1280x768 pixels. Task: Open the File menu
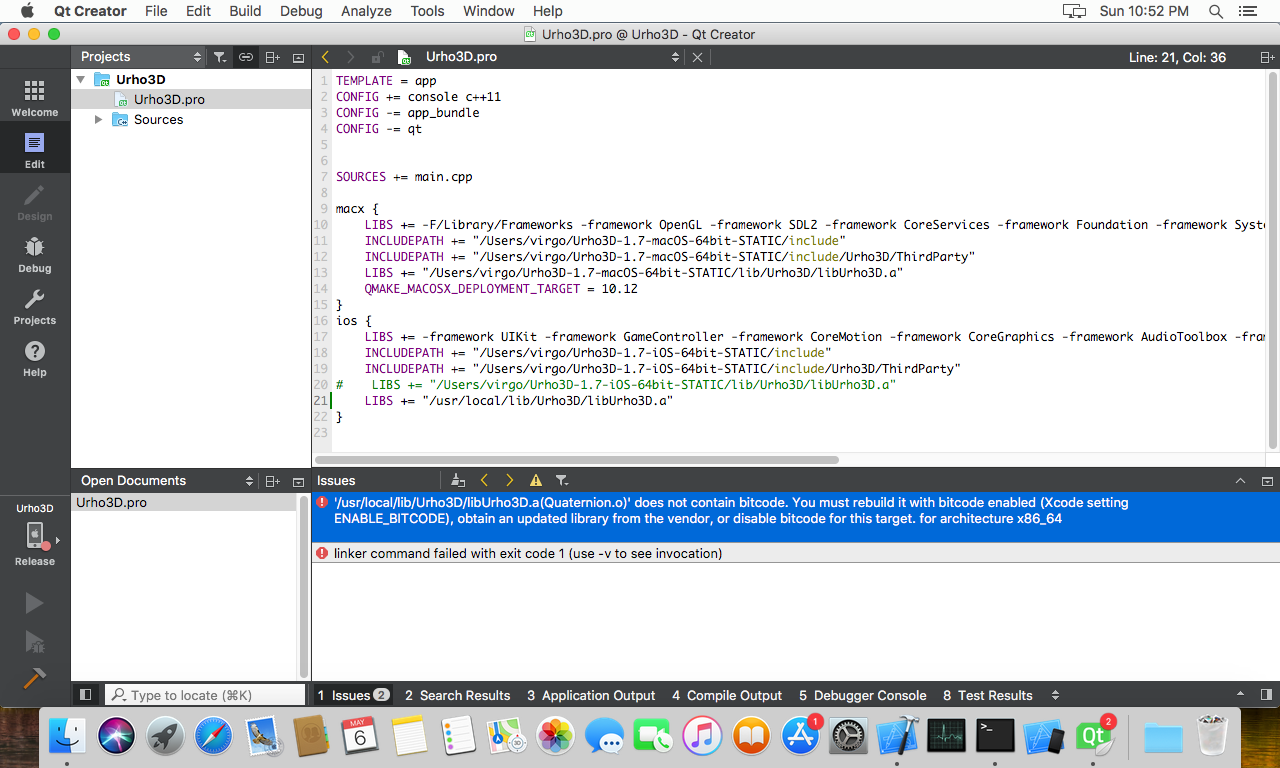[156, 11]
